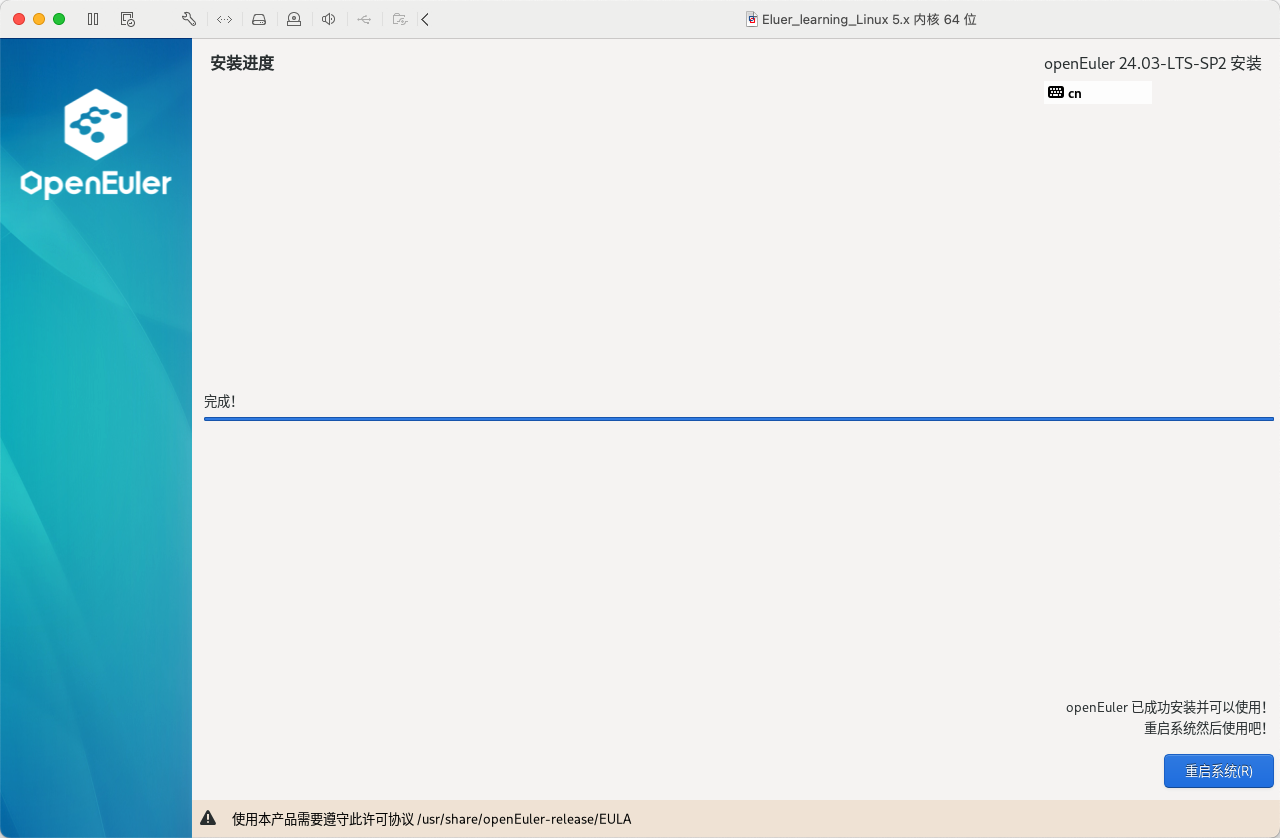Click the CD/DVD drive icon
Image resolution: width=1280 pixels, height=838 pixels.
[x=293, y=19]
